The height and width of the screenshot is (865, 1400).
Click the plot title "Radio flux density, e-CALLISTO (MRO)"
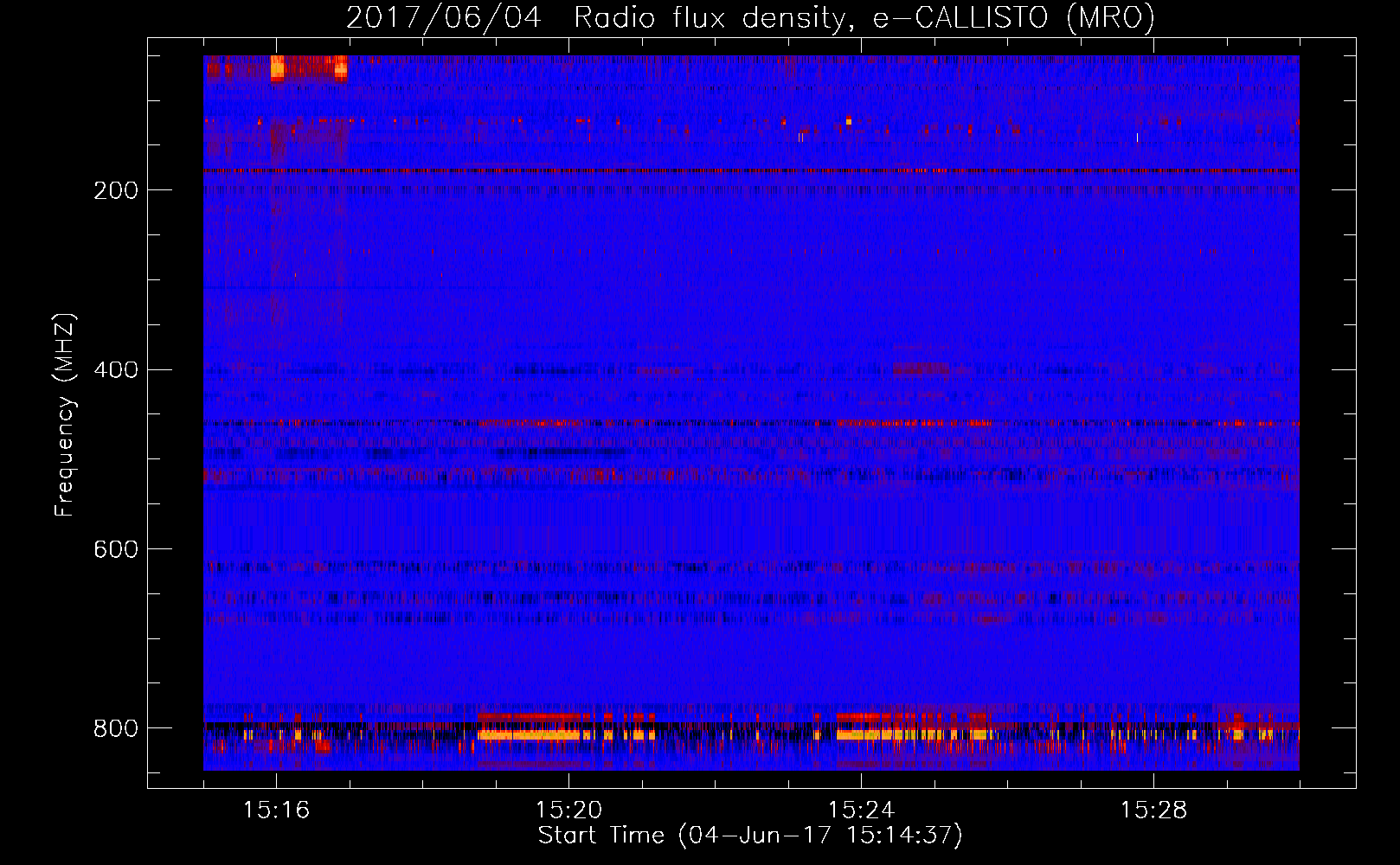coord(864,17)
